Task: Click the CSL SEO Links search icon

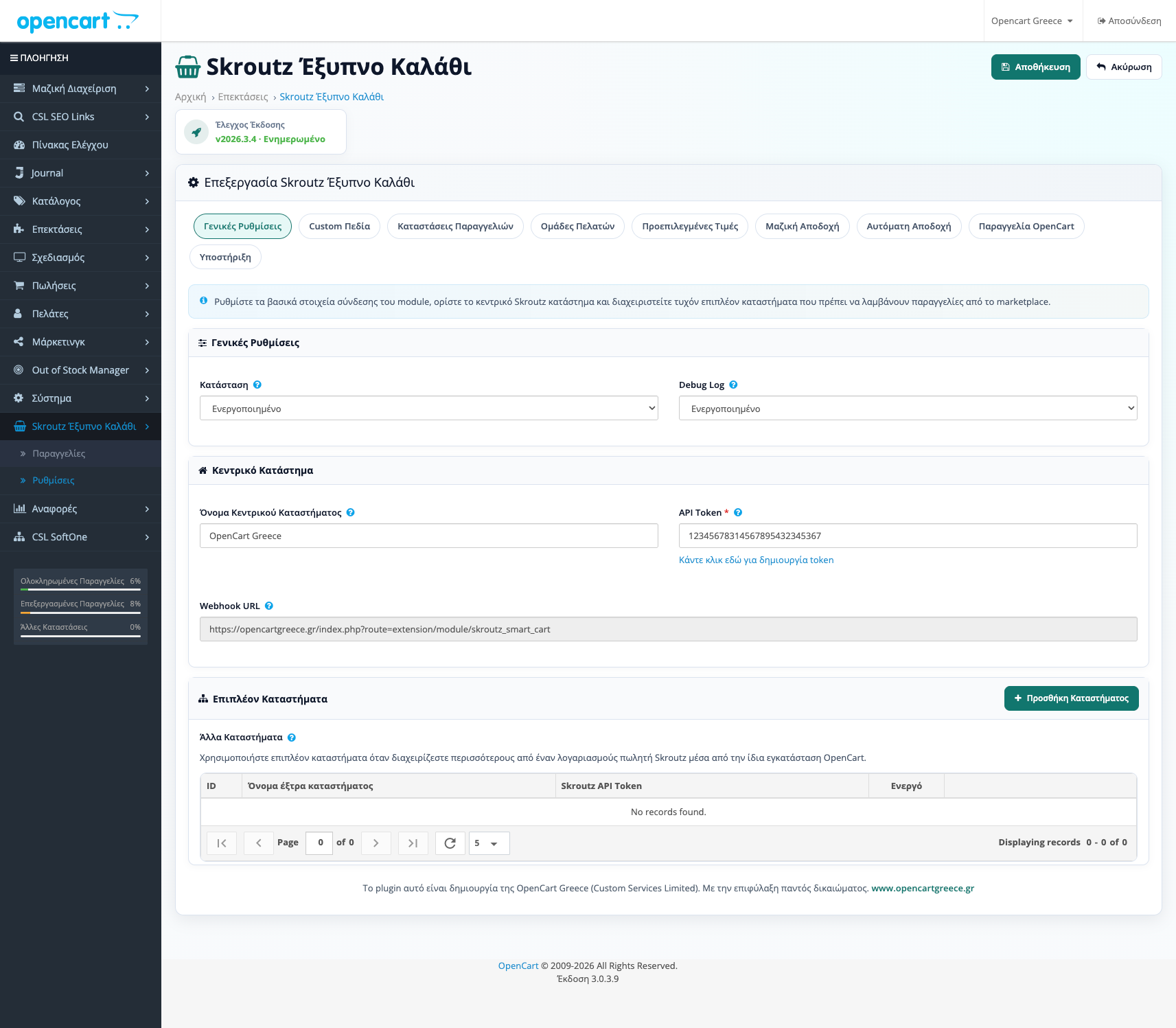Action: coord(19,117)
